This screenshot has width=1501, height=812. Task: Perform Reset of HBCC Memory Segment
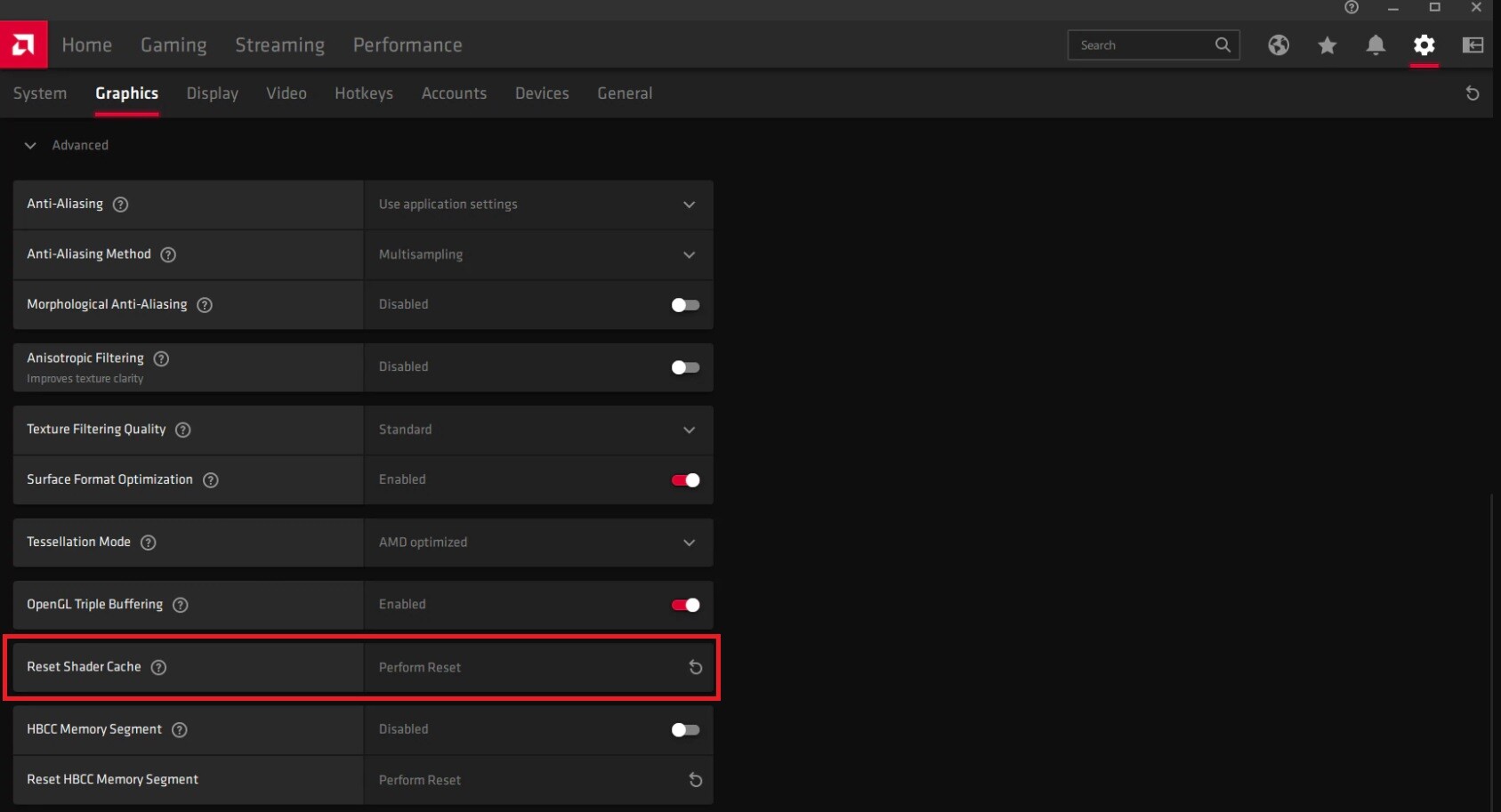click(x=695, y=780)
